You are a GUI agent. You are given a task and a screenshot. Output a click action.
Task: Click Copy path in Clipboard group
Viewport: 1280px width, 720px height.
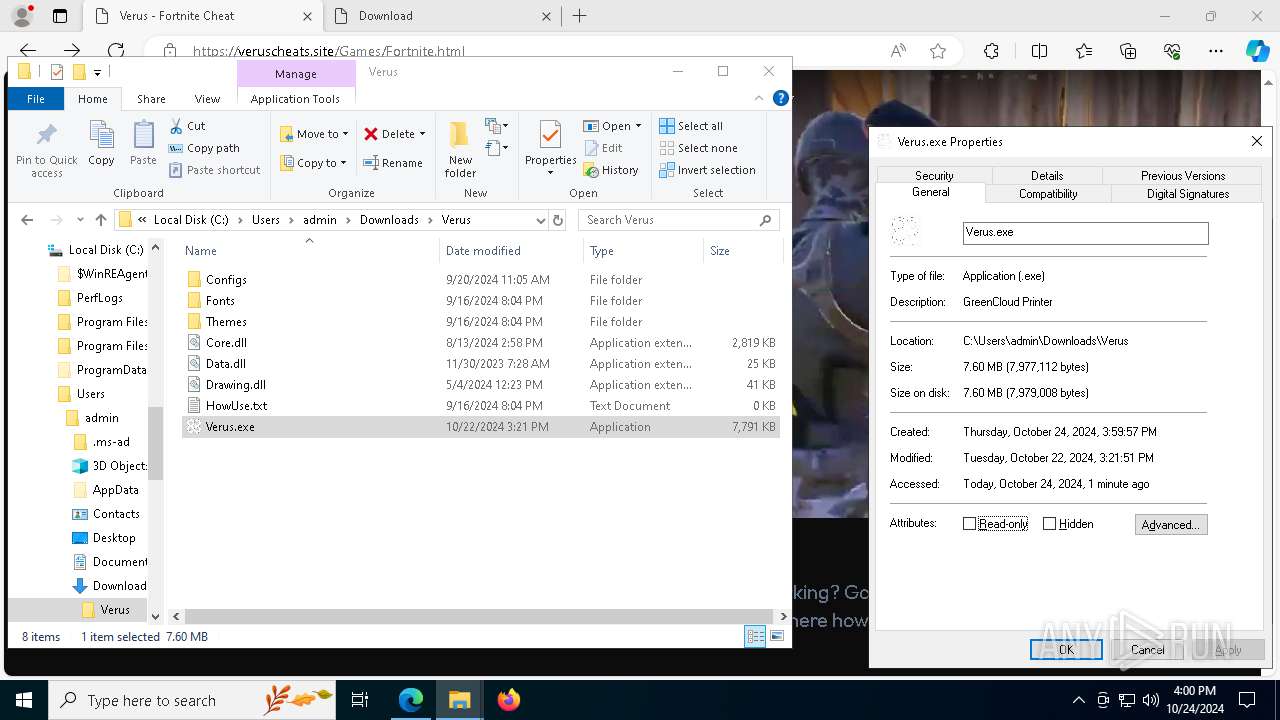click(x=204, y=148)
